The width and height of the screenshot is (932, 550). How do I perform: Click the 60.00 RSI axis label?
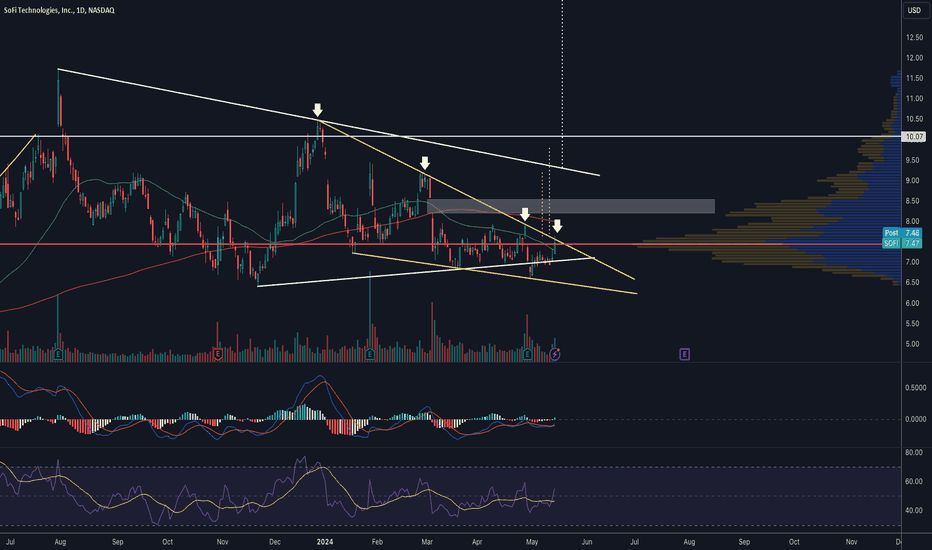pos(914,482)
